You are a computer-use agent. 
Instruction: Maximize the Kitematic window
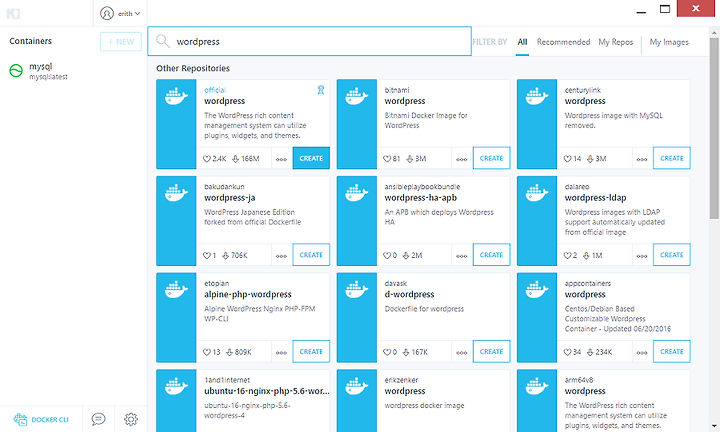click(665, 9)
